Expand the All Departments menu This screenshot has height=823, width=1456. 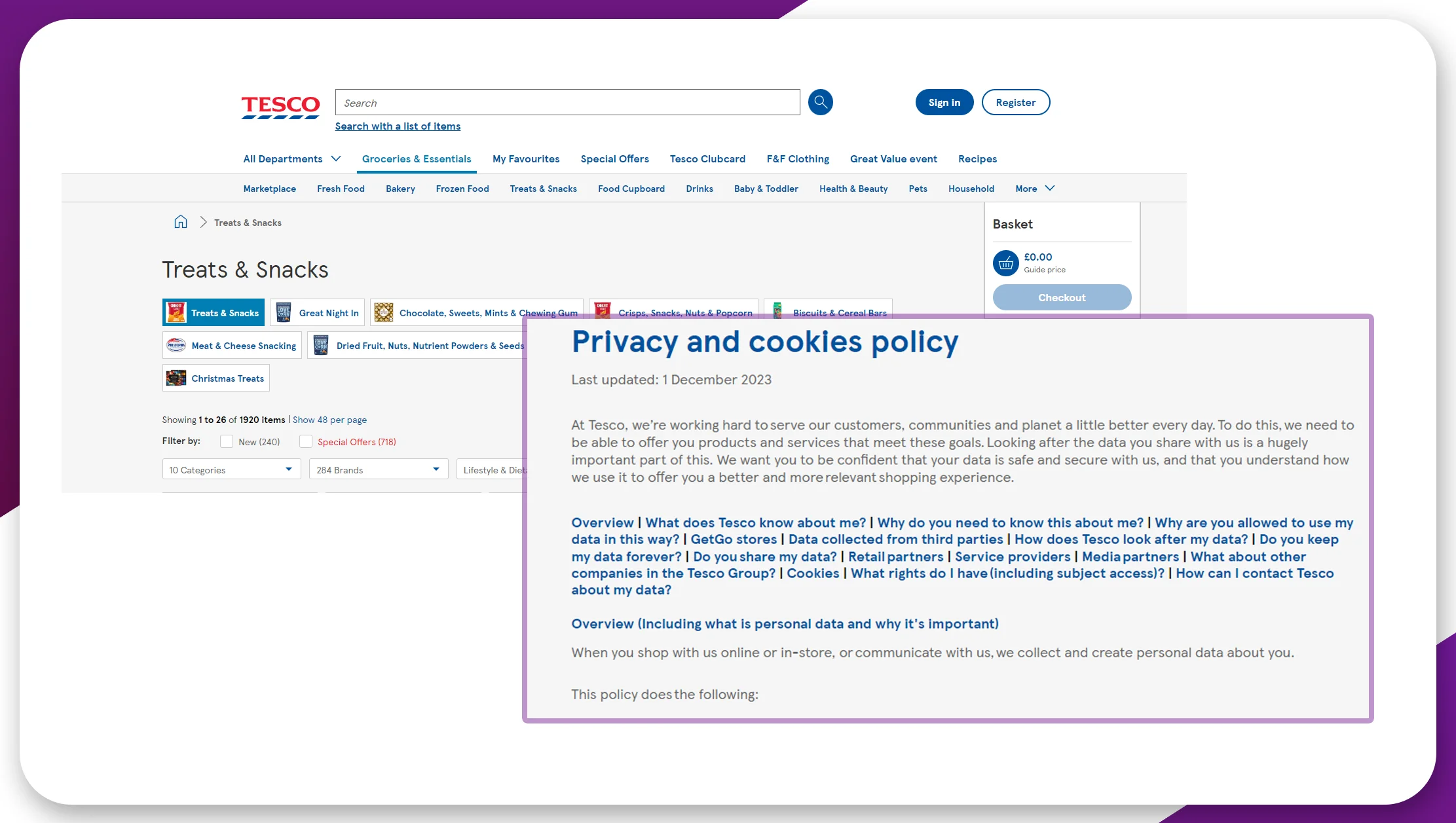[292, 159]
